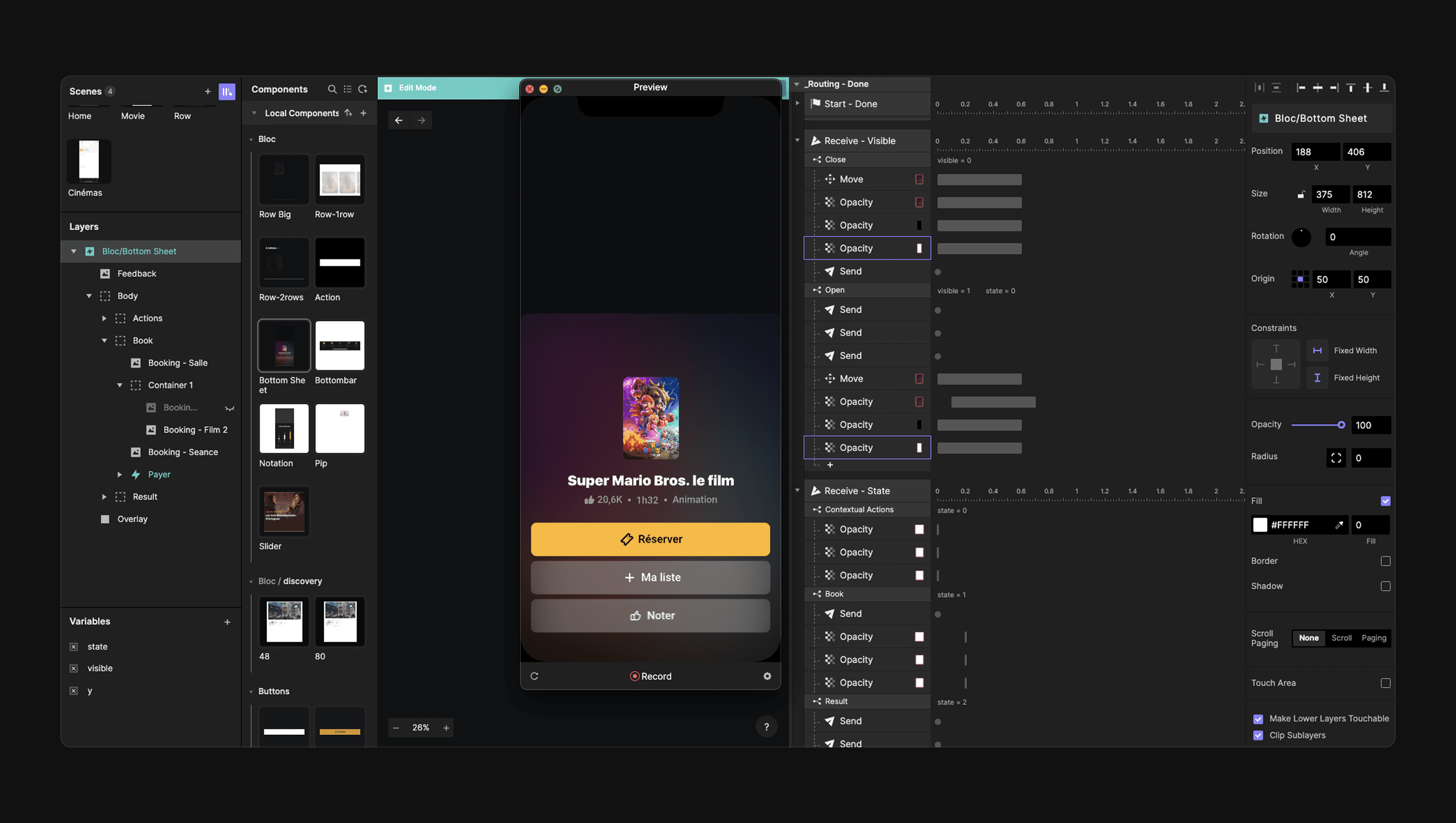Select Scroll in Scroll Paging options
The height and width of the screenshot is (823, 1456).
coord(1341,638)
